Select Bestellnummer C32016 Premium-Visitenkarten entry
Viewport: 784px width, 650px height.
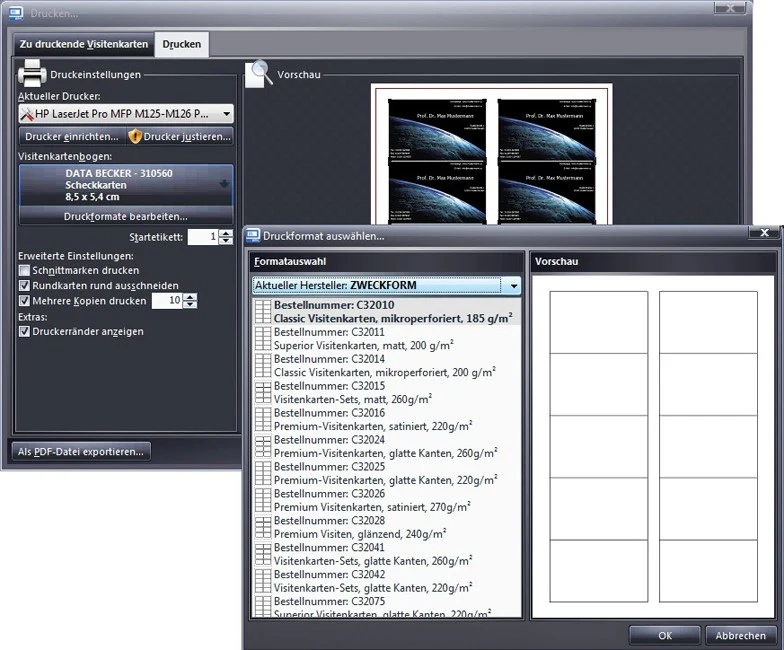coord(388,420)
